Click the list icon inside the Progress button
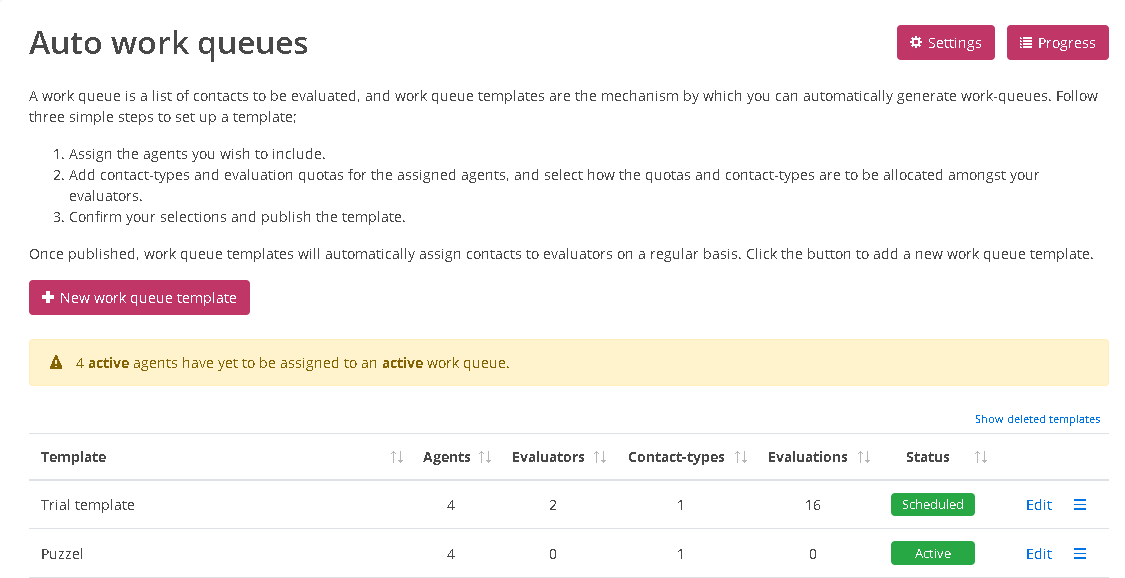This screenshot has width=1125, height=578. 1025,42
